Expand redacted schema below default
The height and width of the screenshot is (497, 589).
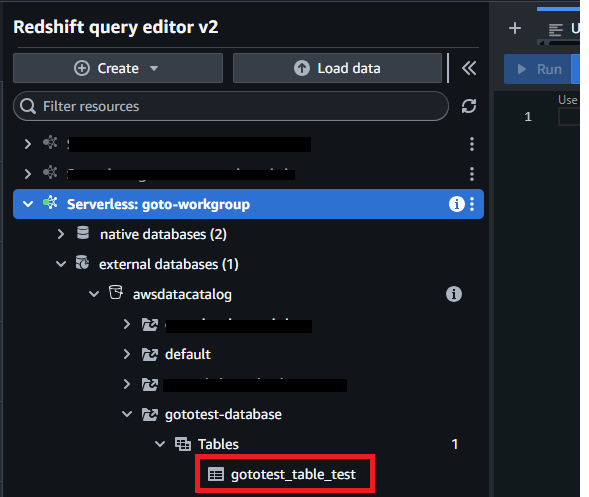coord(127,384)
